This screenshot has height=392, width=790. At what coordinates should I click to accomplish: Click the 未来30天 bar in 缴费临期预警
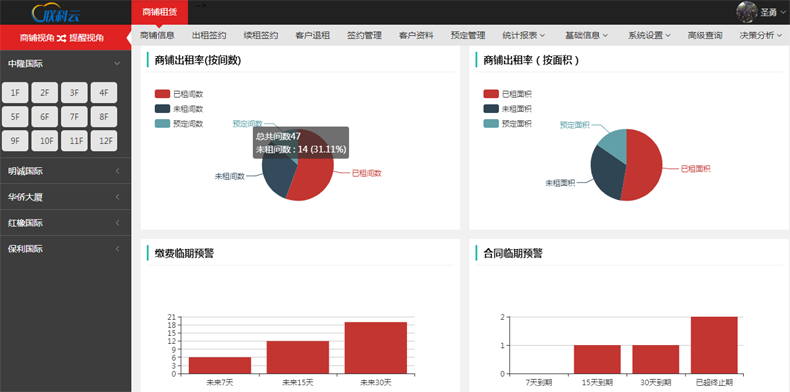point(375,348)
